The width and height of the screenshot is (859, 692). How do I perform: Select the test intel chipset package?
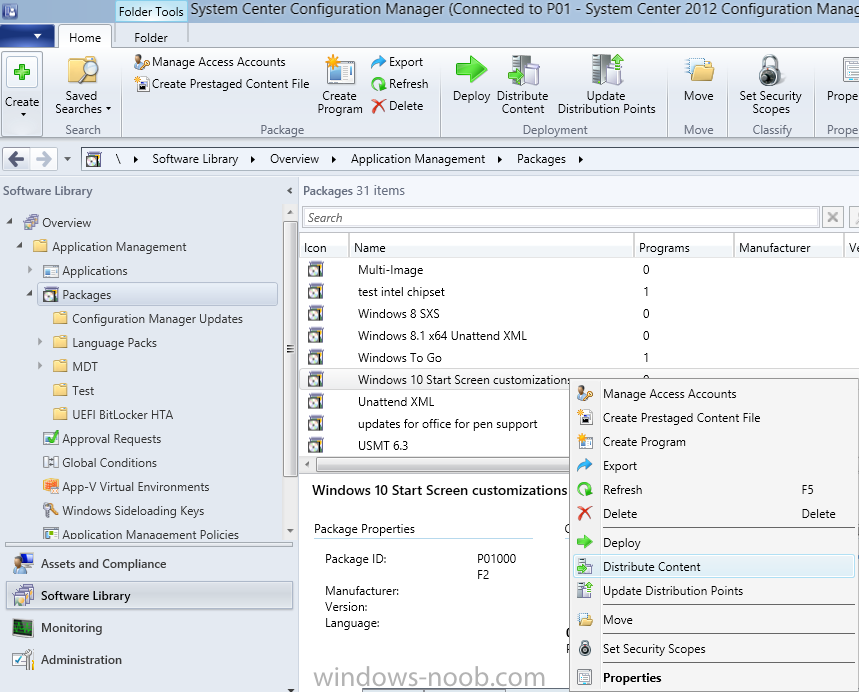point(579,291)
